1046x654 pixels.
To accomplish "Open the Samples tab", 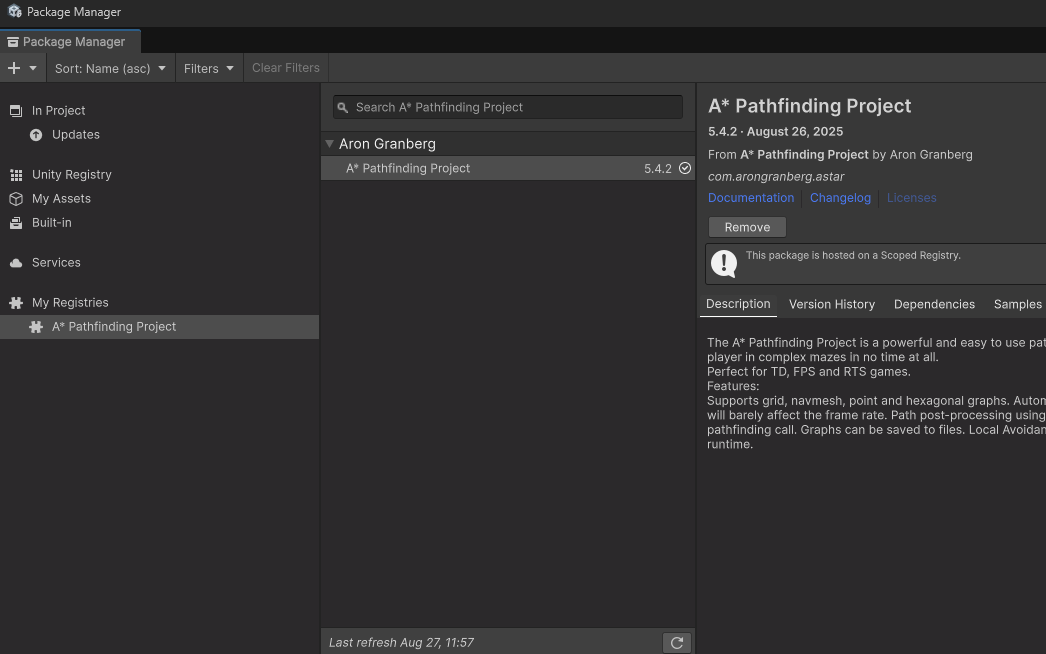I will (1017, 304).
